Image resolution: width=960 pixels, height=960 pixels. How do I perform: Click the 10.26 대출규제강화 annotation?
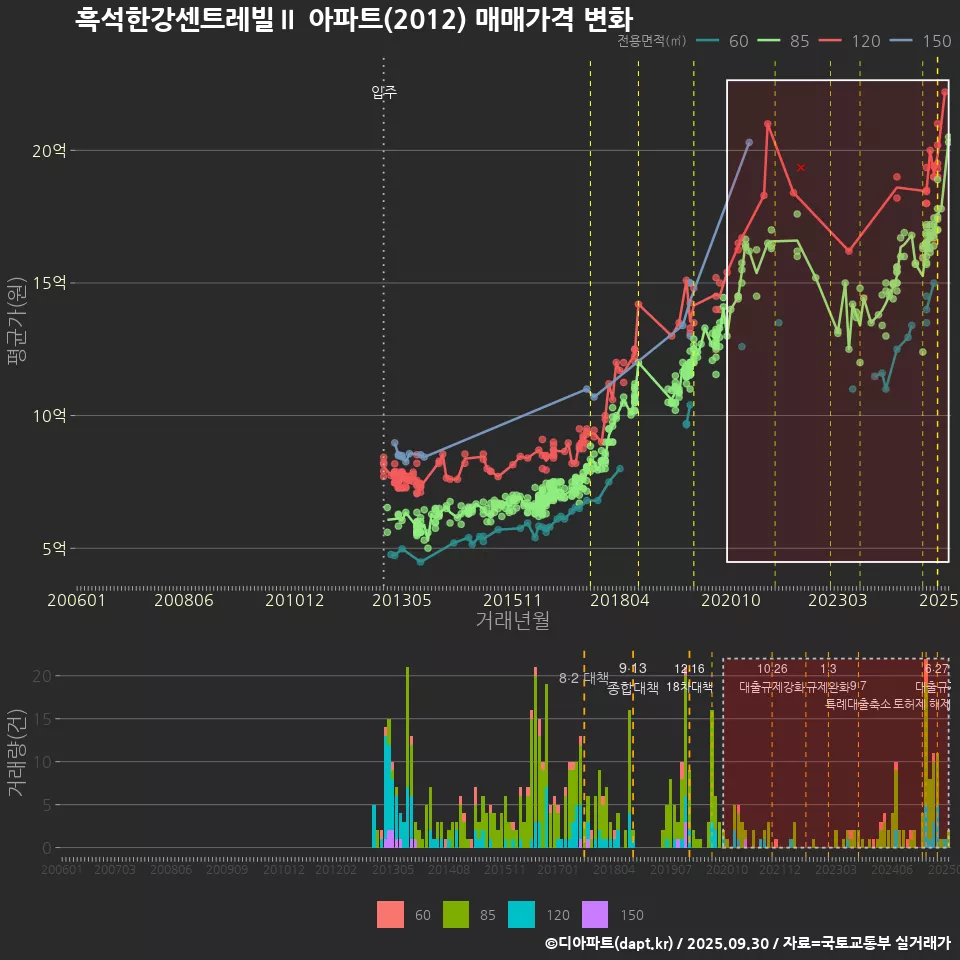(x=772, y=678)
